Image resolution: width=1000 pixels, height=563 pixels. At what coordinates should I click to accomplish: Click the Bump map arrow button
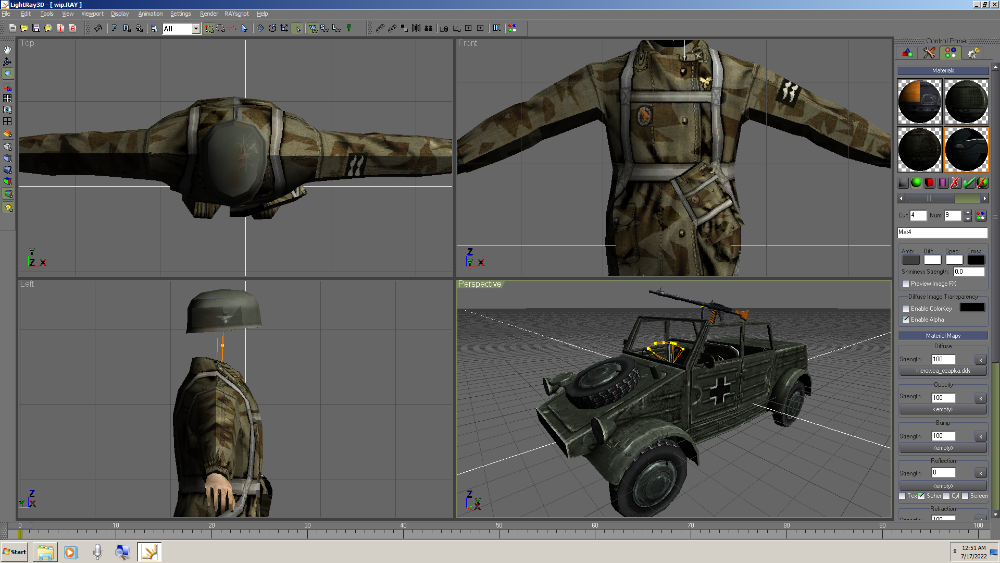[981, 437]
